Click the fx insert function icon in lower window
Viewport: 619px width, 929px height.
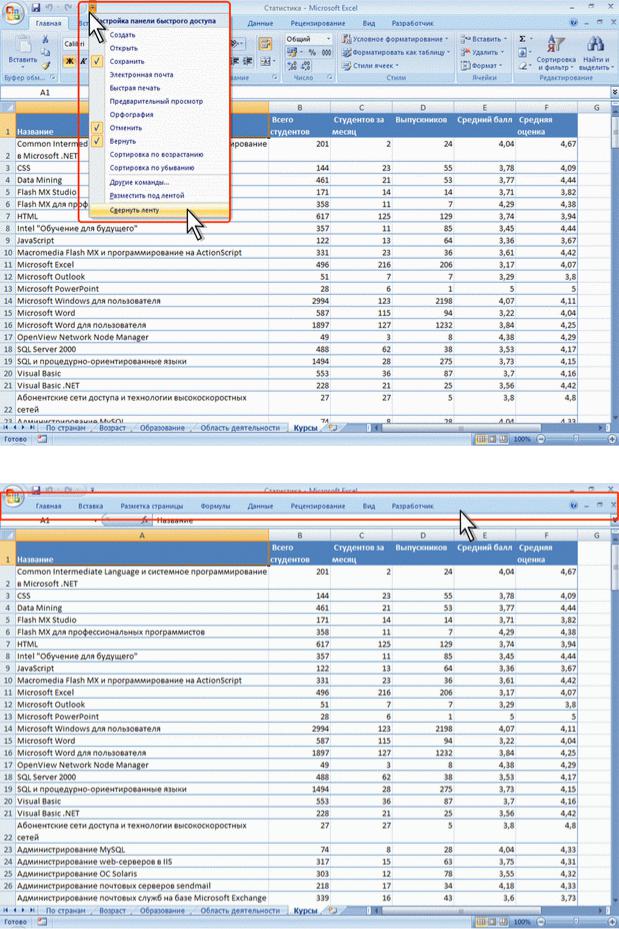click(x=145, y=520)
